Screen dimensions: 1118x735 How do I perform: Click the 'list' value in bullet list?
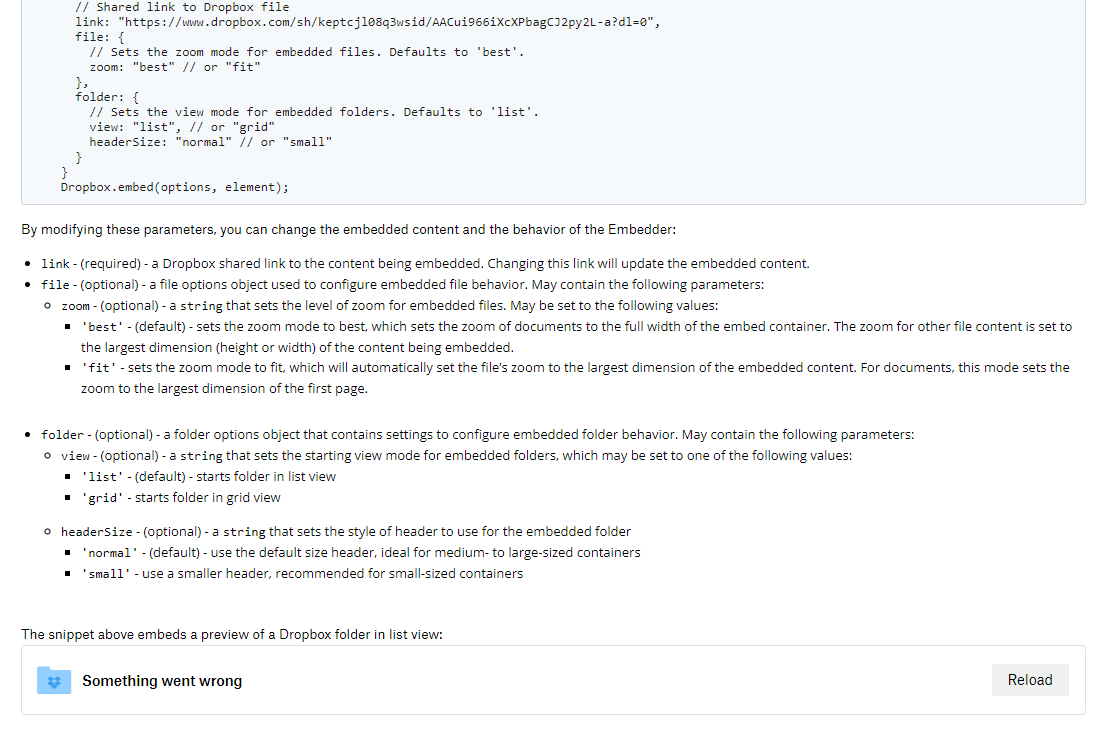pos(104,477)
